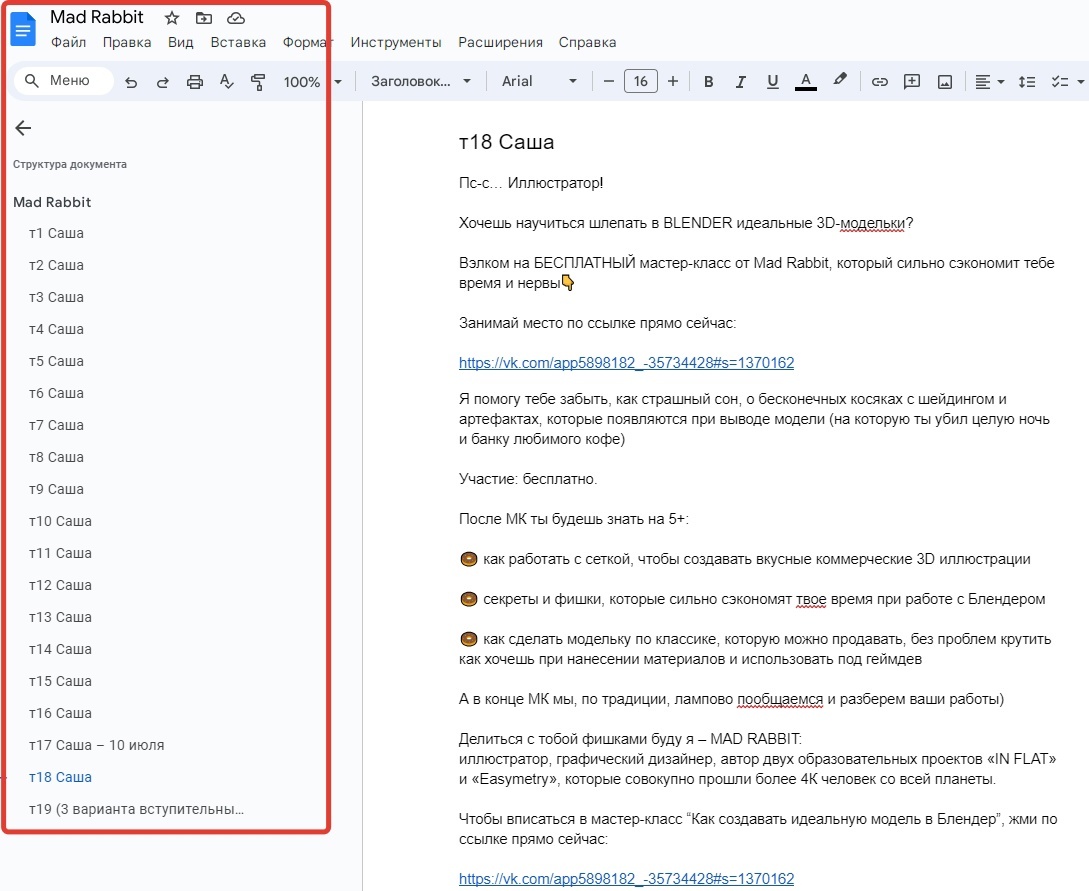Viewport: 1089px width, 891px height.
Task: Click the font size field 16
Action: coord(640,81)
